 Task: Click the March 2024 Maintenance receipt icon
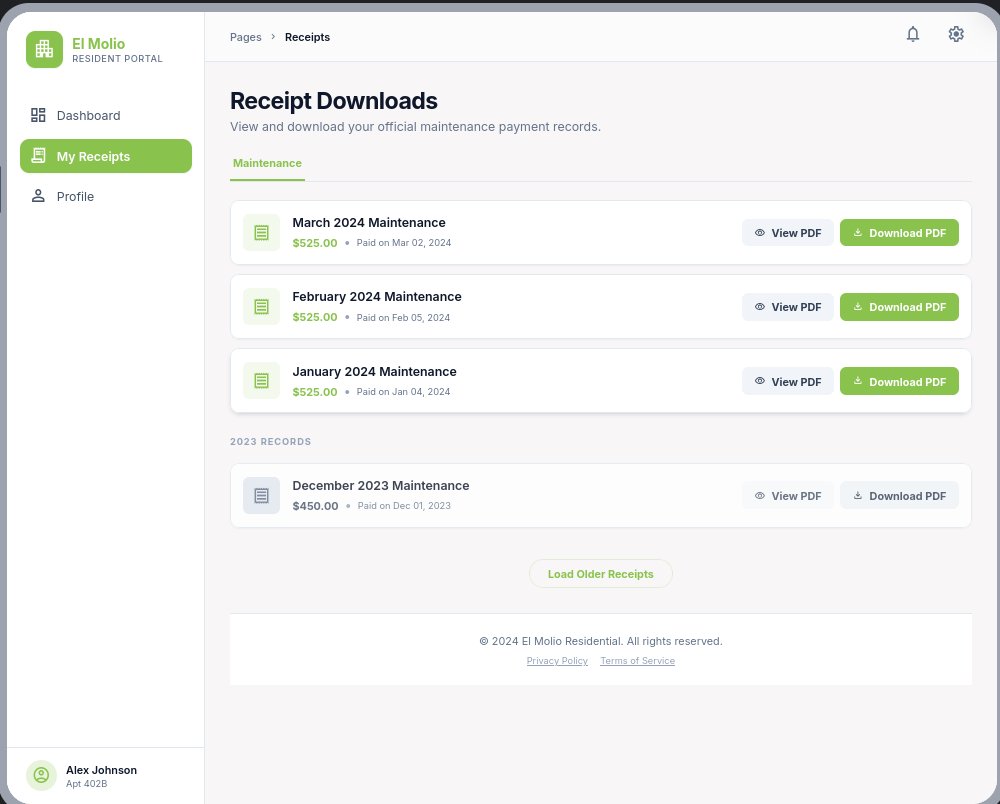[261, 233]
